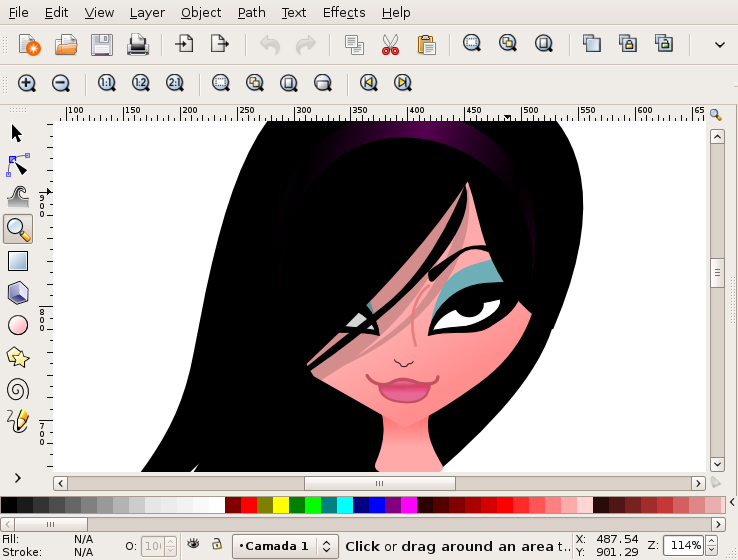Pick the yellow swatch in palette

tap(281, 505)
